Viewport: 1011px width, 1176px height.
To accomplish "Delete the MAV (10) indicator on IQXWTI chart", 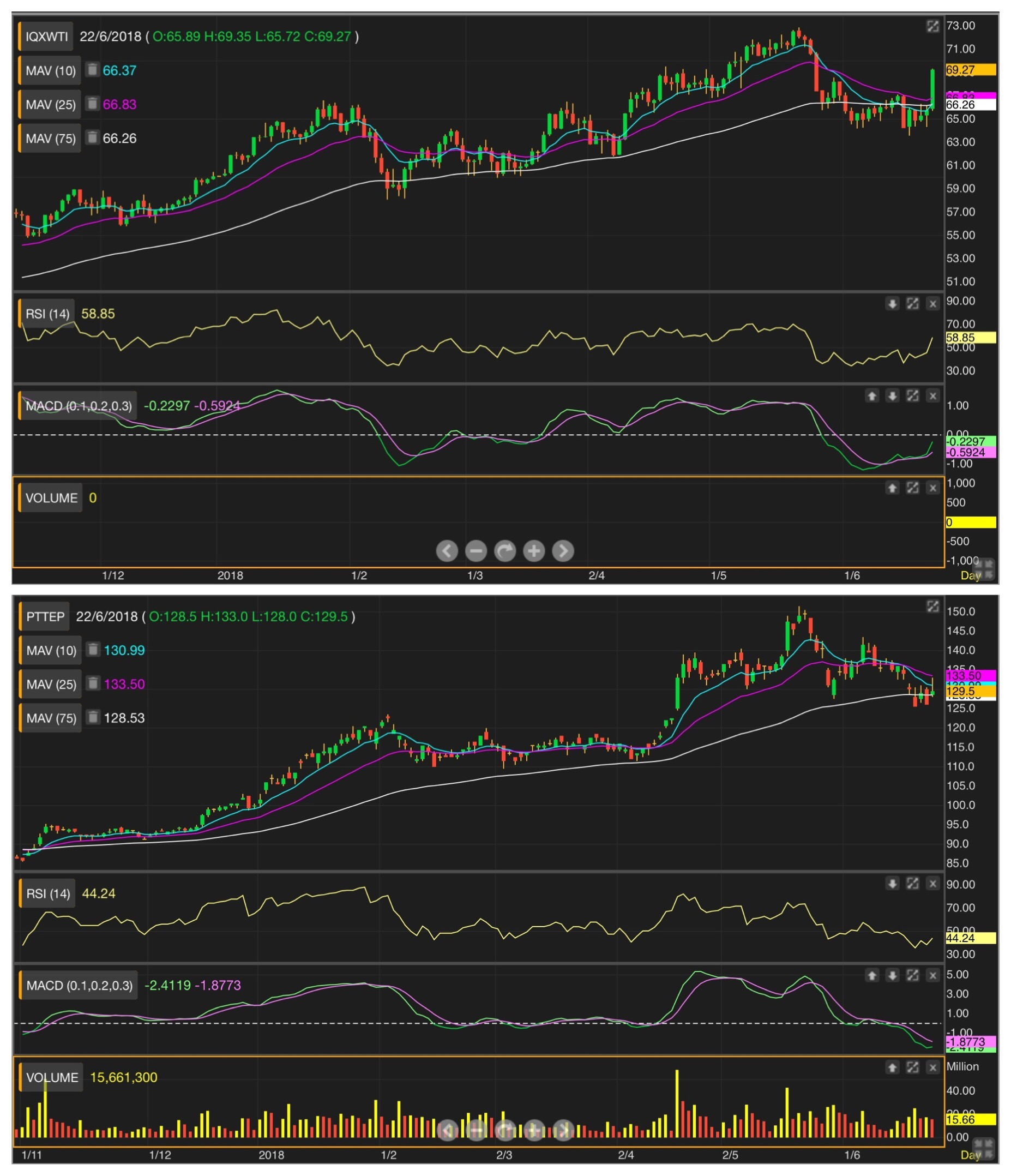I will click(x=92, y=70).
